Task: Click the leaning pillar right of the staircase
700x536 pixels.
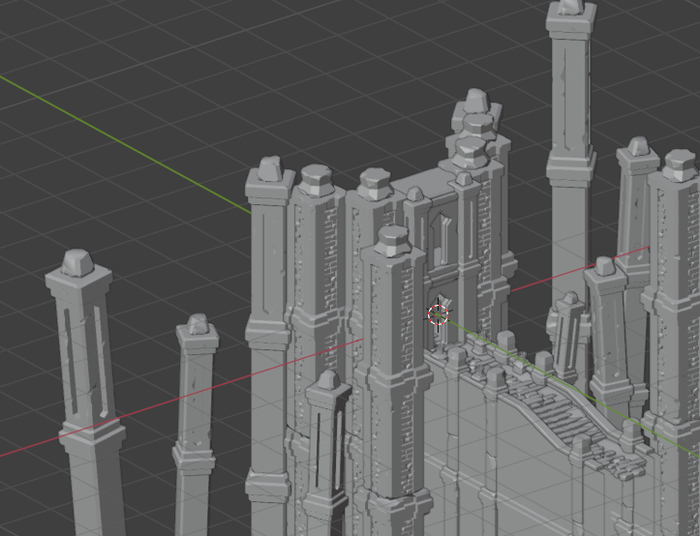Action: pos(610,330)
